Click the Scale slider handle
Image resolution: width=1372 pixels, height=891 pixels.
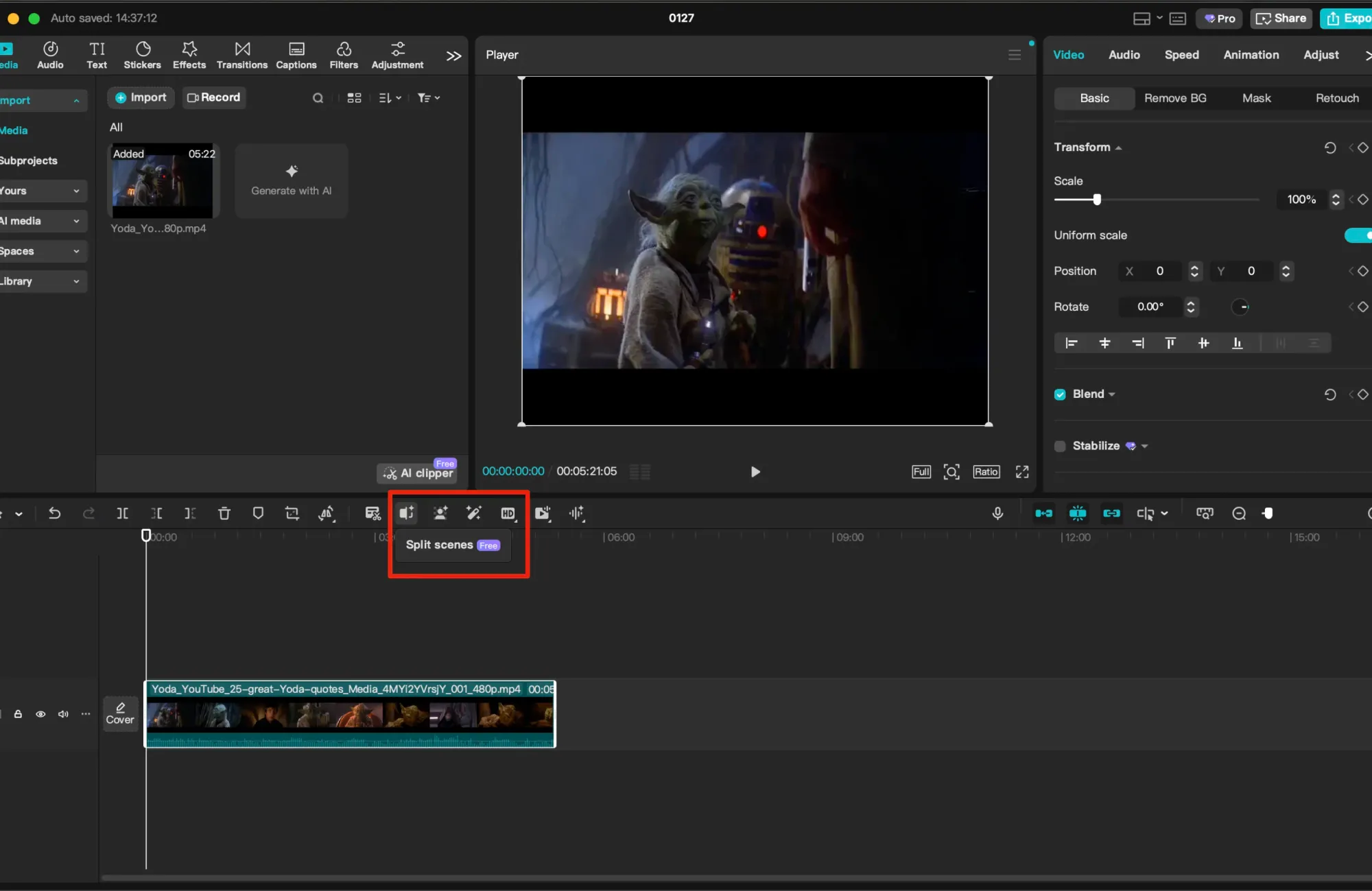click(1097, 200)
